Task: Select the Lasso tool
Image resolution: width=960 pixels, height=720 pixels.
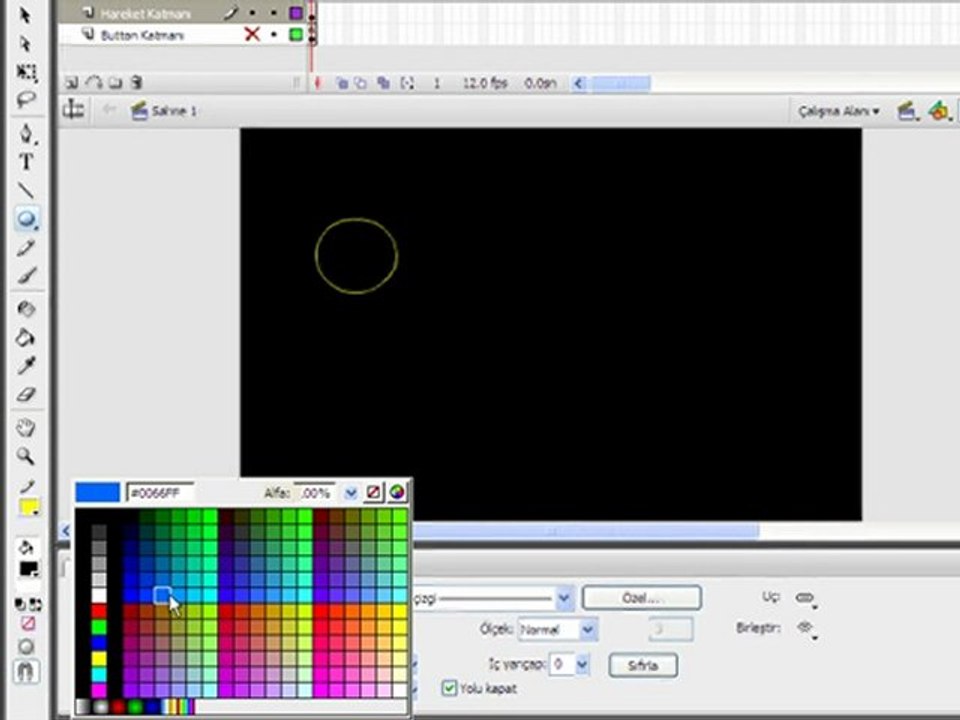Action: 26,100
